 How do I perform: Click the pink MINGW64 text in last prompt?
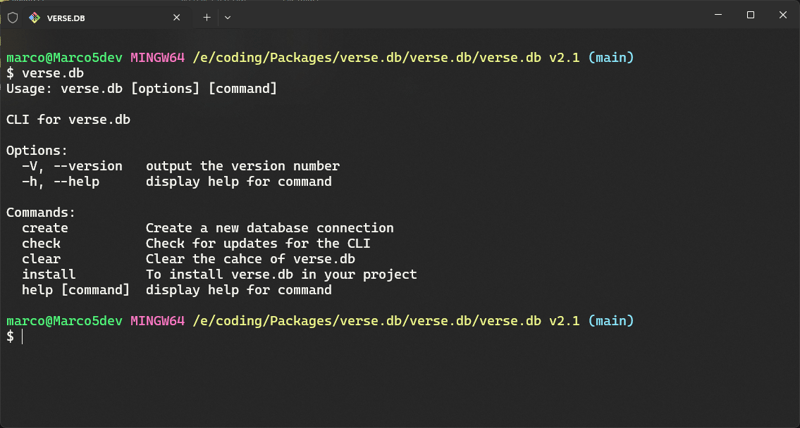157,321
